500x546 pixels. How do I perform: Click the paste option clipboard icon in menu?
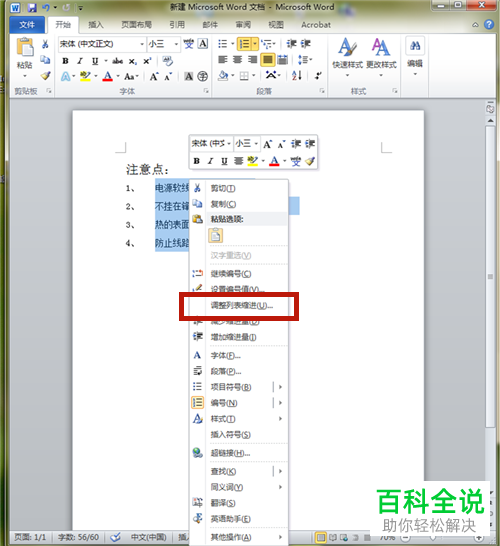tap(216, 236)
